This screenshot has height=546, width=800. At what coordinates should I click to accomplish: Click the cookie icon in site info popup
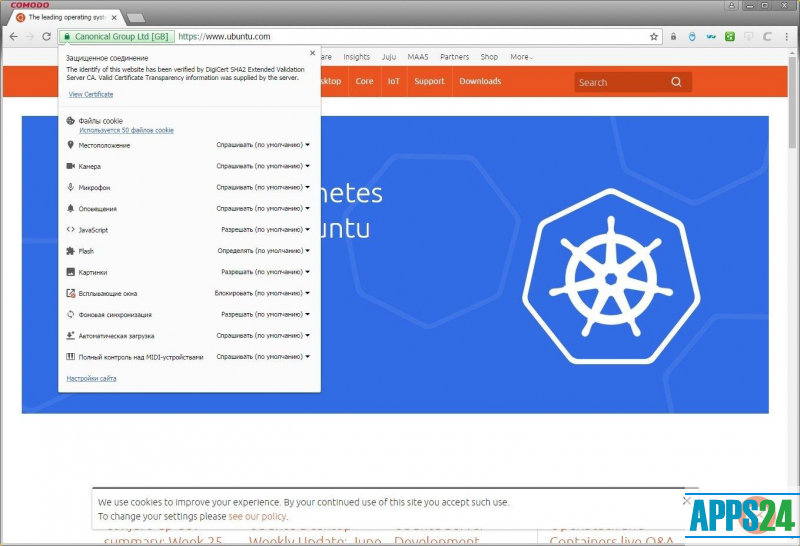70,121
